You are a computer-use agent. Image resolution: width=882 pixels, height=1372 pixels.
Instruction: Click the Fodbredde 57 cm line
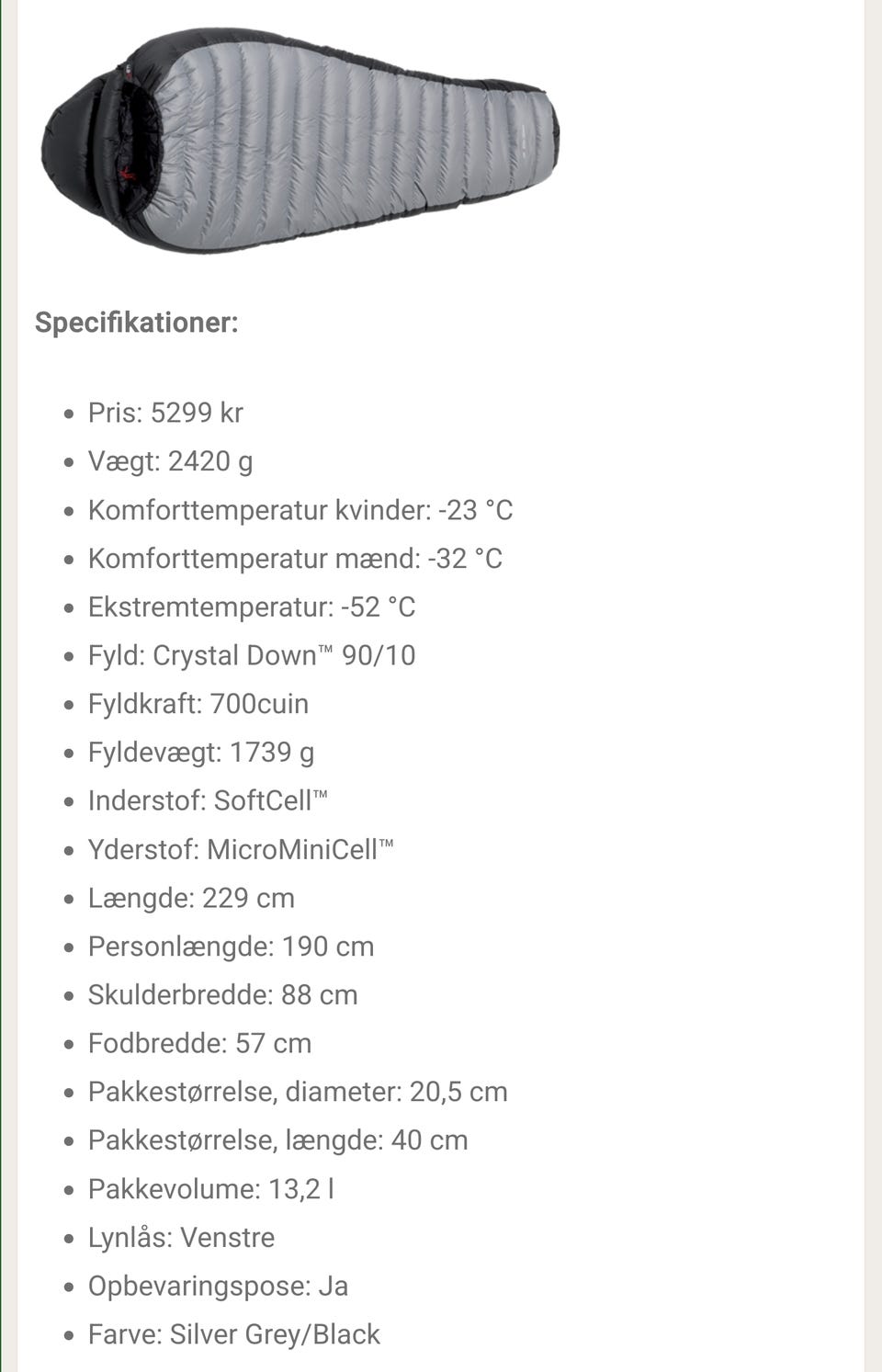[199, 1044]
